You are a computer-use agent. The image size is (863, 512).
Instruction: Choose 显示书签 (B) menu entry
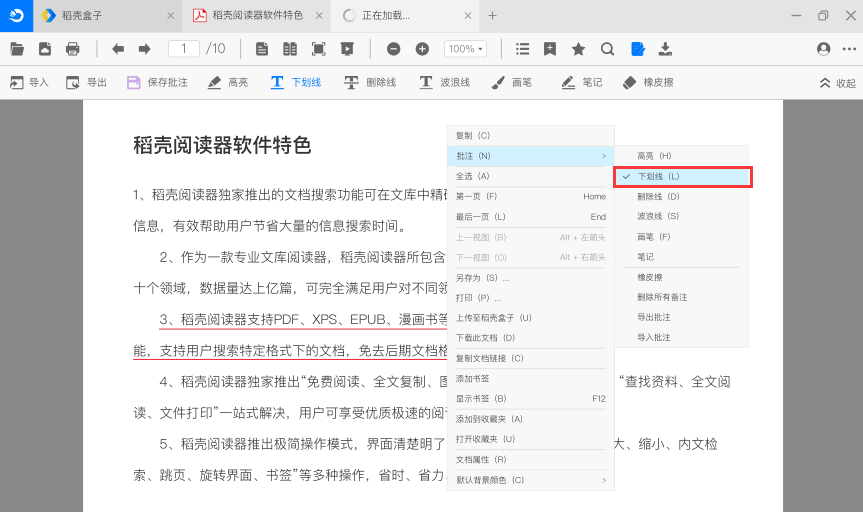[x=531, y=399]
